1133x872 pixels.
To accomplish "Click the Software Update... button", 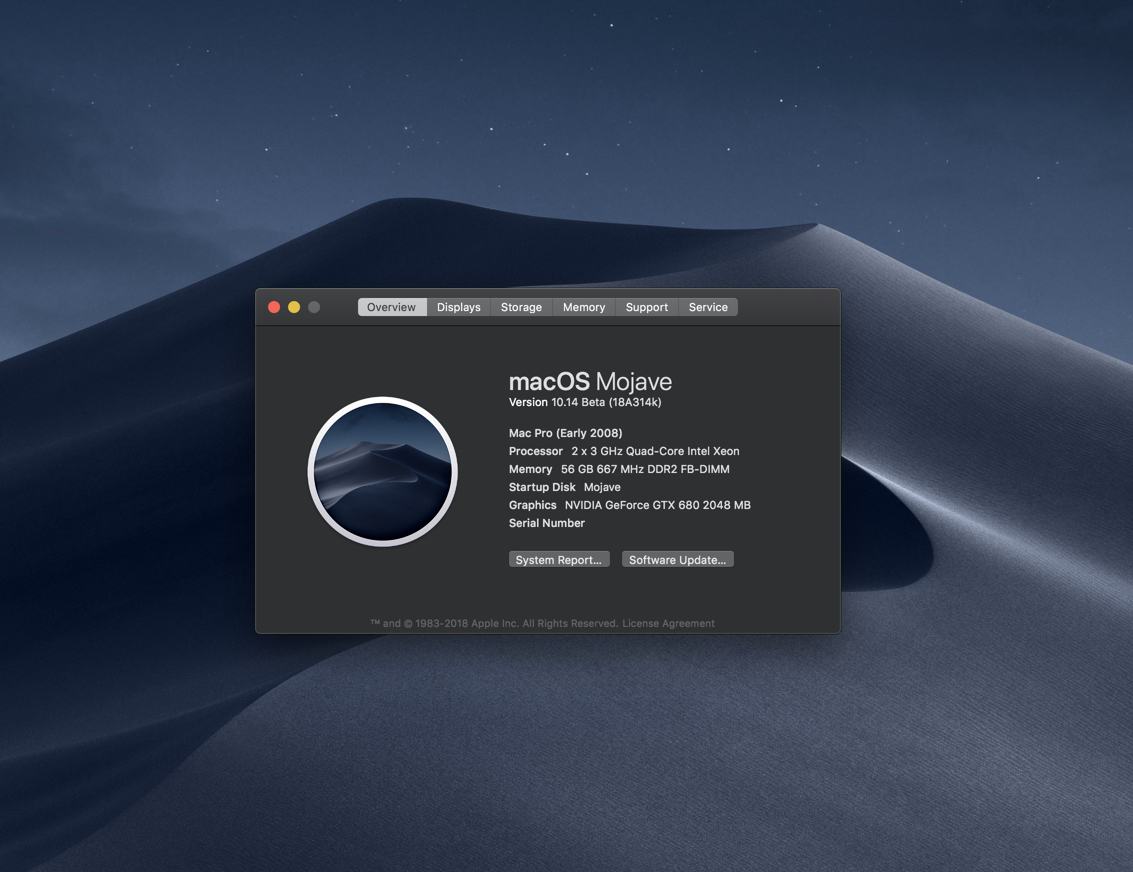I will [x=678, y=560].
